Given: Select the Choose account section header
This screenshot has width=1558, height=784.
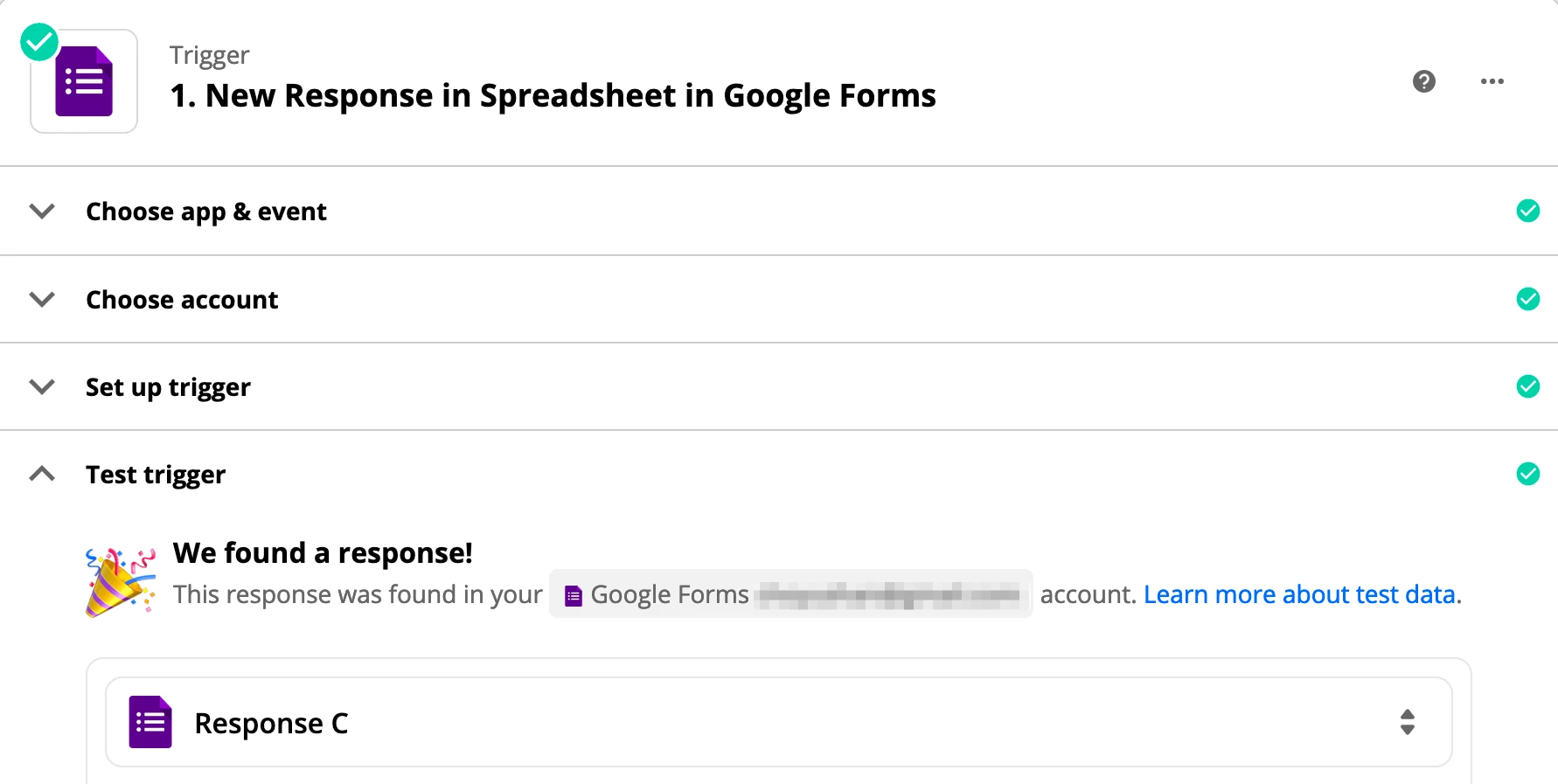Looking at the screenshot, I should tap(779, 299).
